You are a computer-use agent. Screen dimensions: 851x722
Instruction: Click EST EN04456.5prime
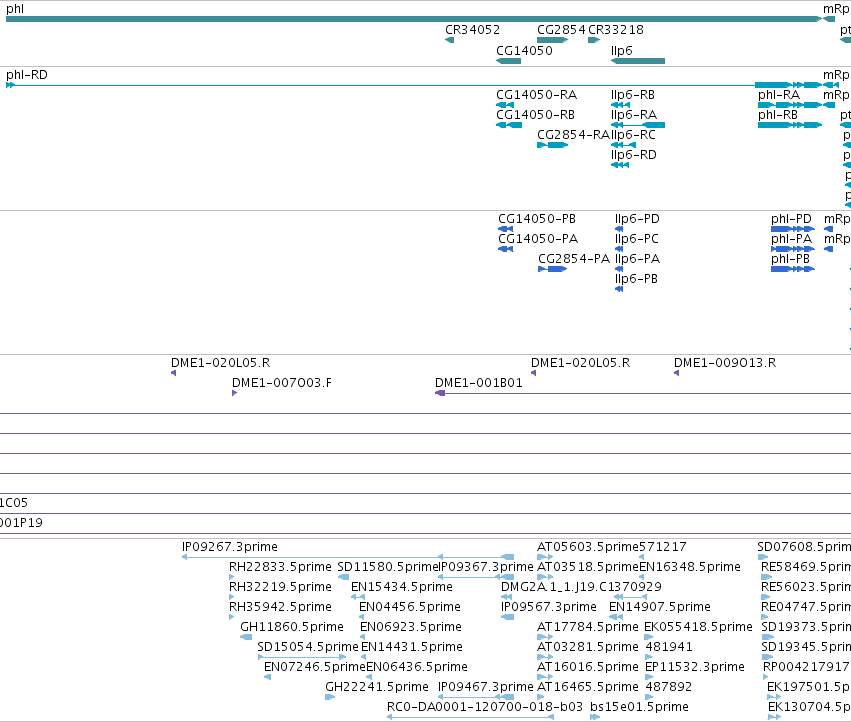pos(410,607)
